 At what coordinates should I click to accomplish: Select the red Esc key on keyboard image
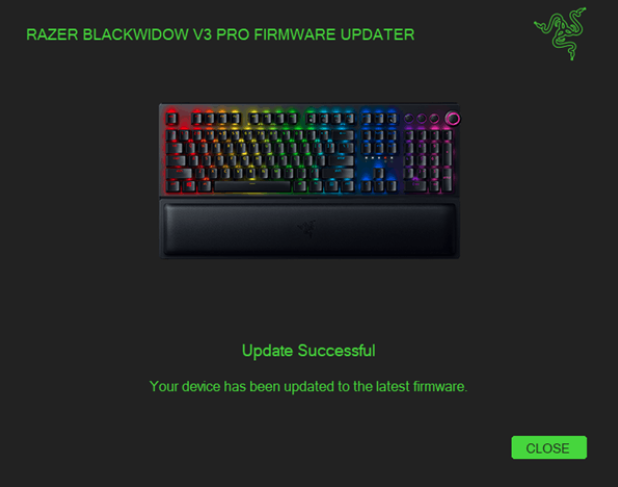pos(171,118)
